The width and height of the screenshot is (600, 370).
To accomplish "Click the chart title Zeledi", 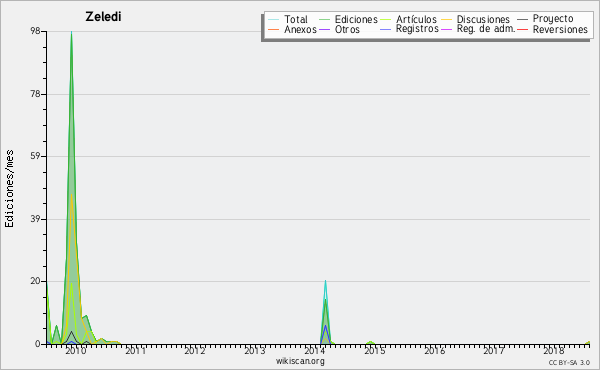I will coord(103,16).
